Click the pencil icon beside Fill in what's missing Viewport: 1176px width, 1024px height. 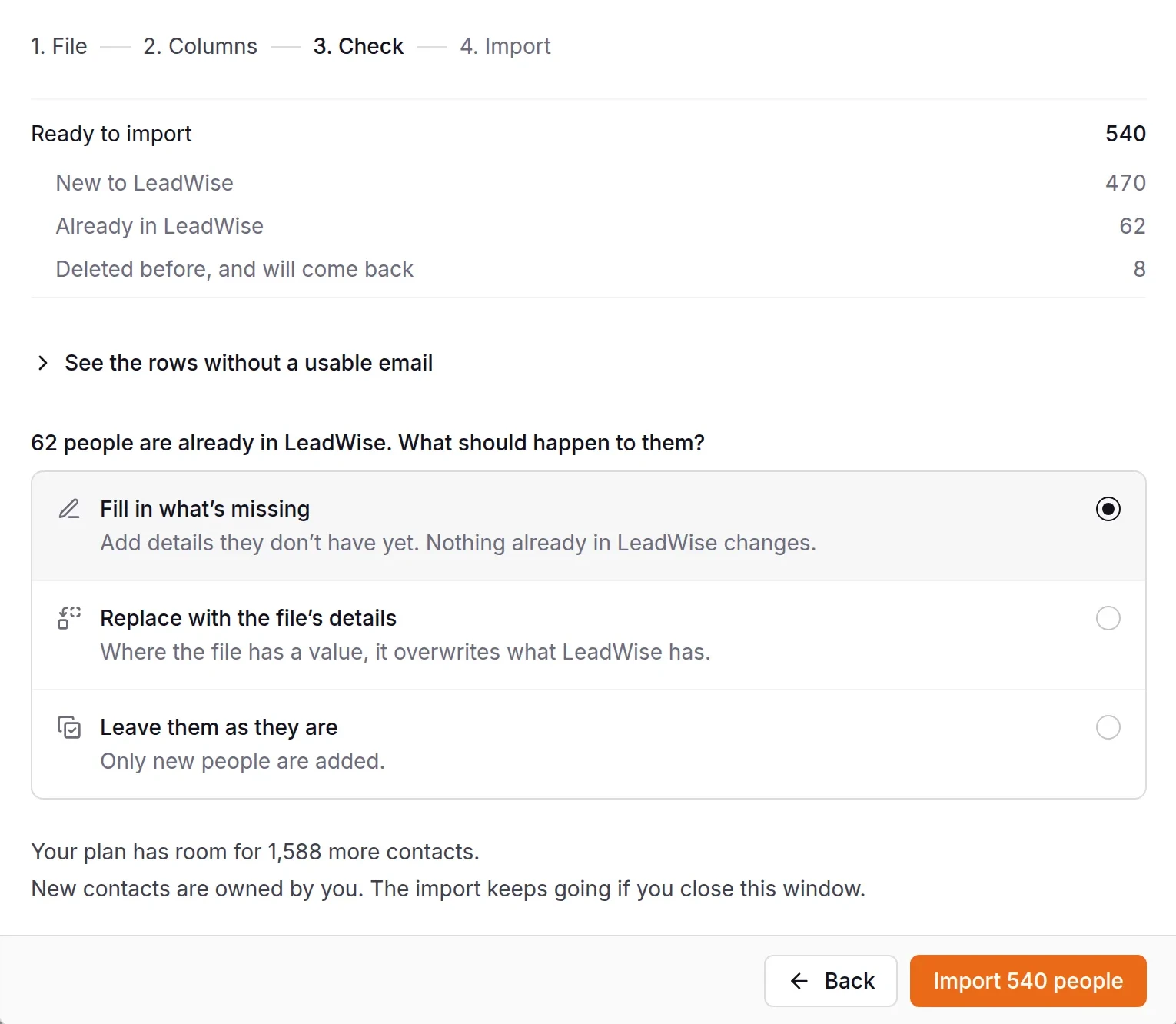tap(69, 509)
